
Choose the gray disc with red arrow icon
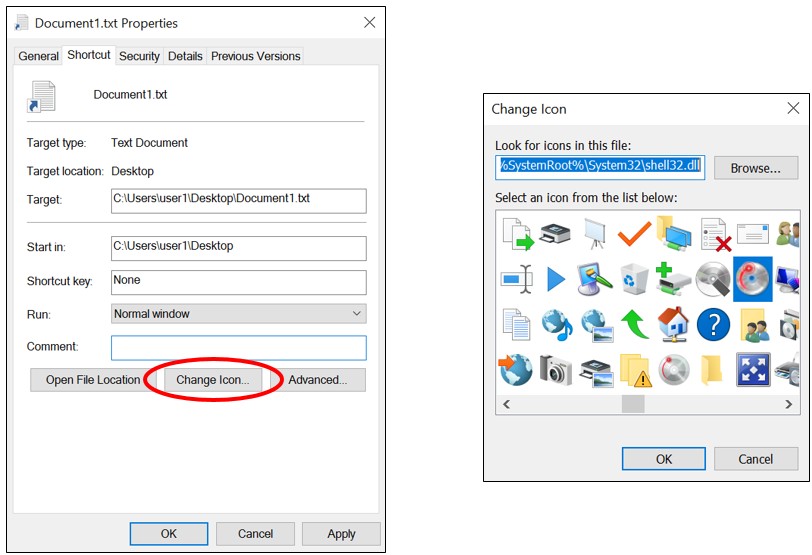coord(674,370)
